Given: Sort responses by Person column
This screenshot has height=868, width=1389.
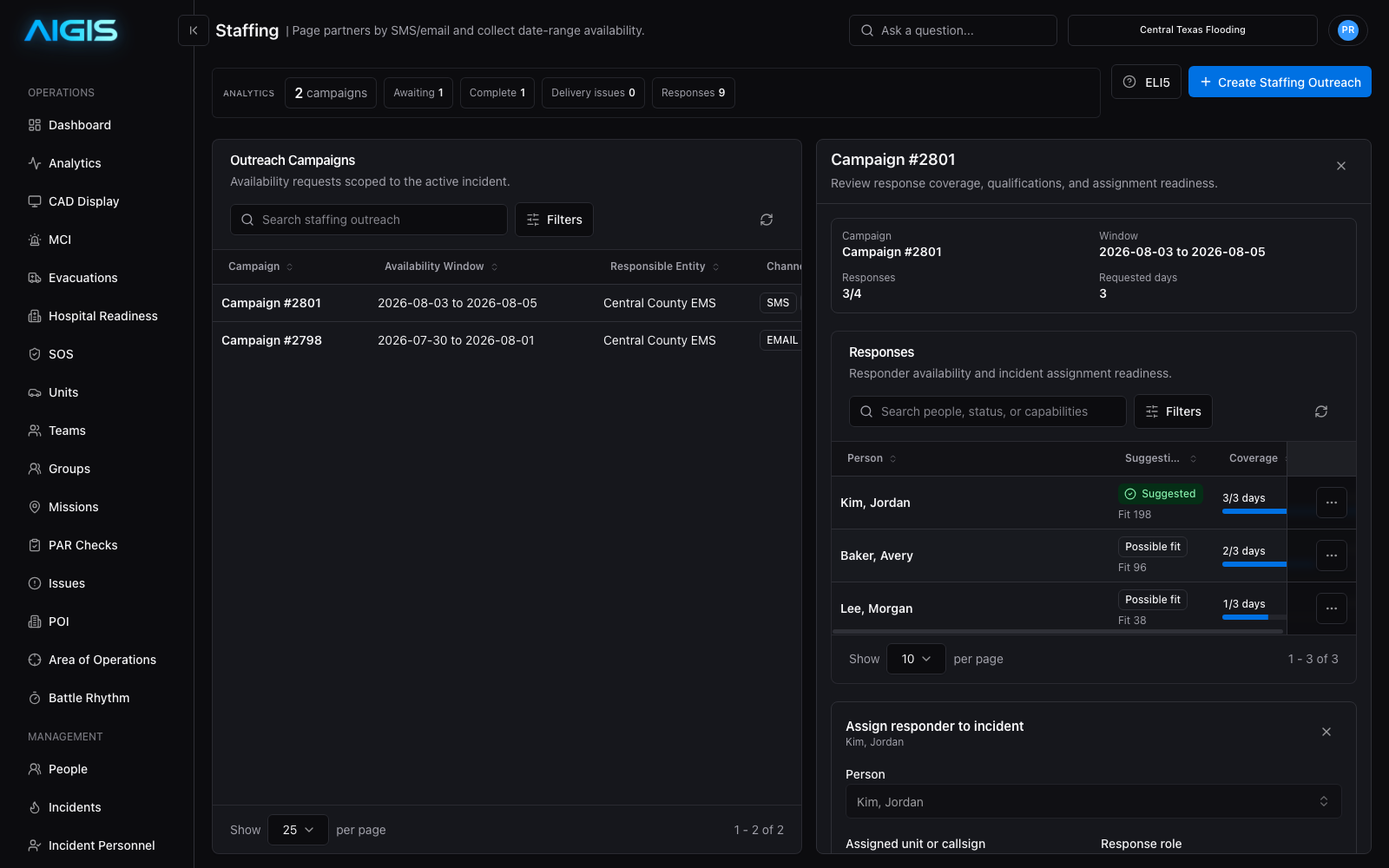Looking at the screenshot, I should click(x=872, y=458).
